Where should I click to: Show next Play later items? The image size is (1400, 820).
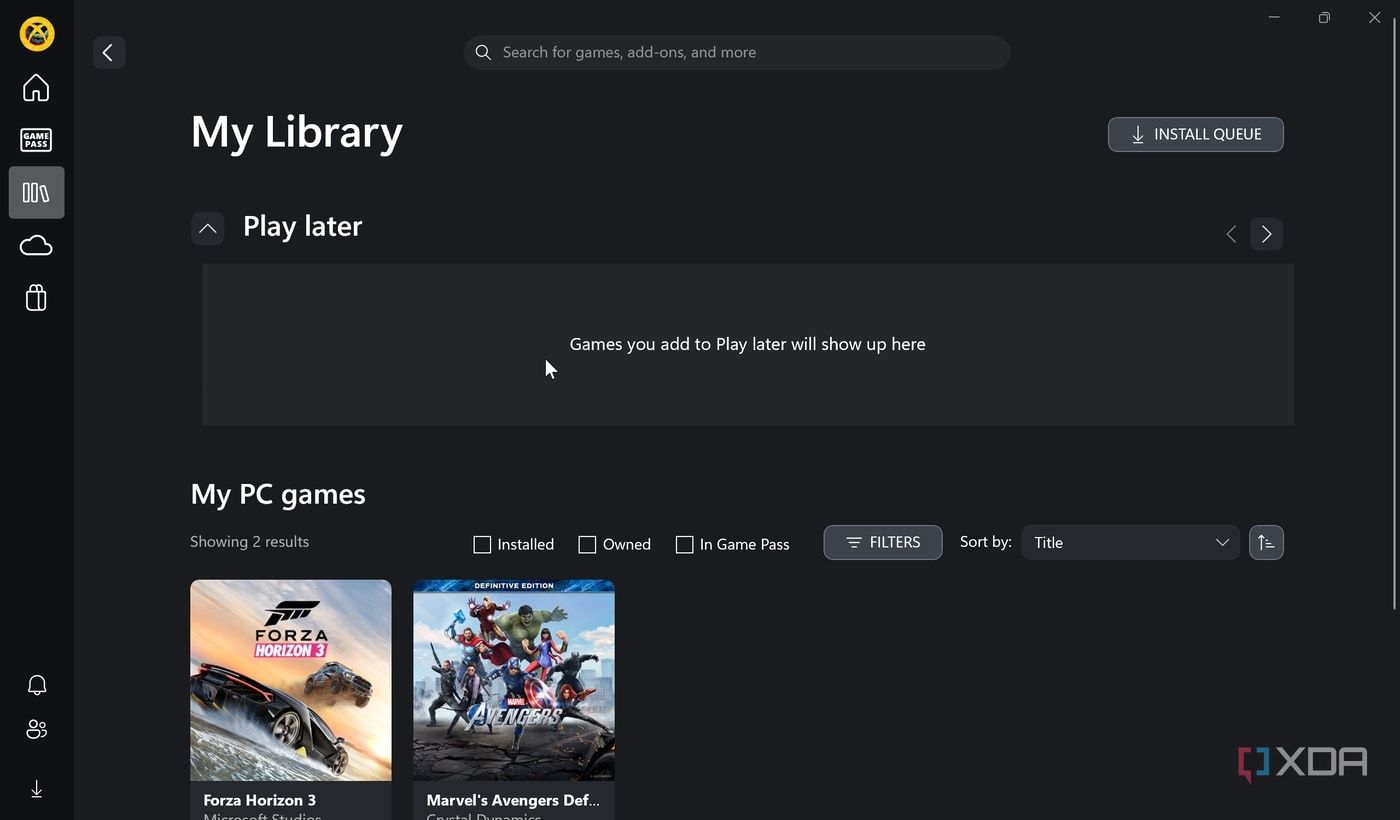(1266, 234)
